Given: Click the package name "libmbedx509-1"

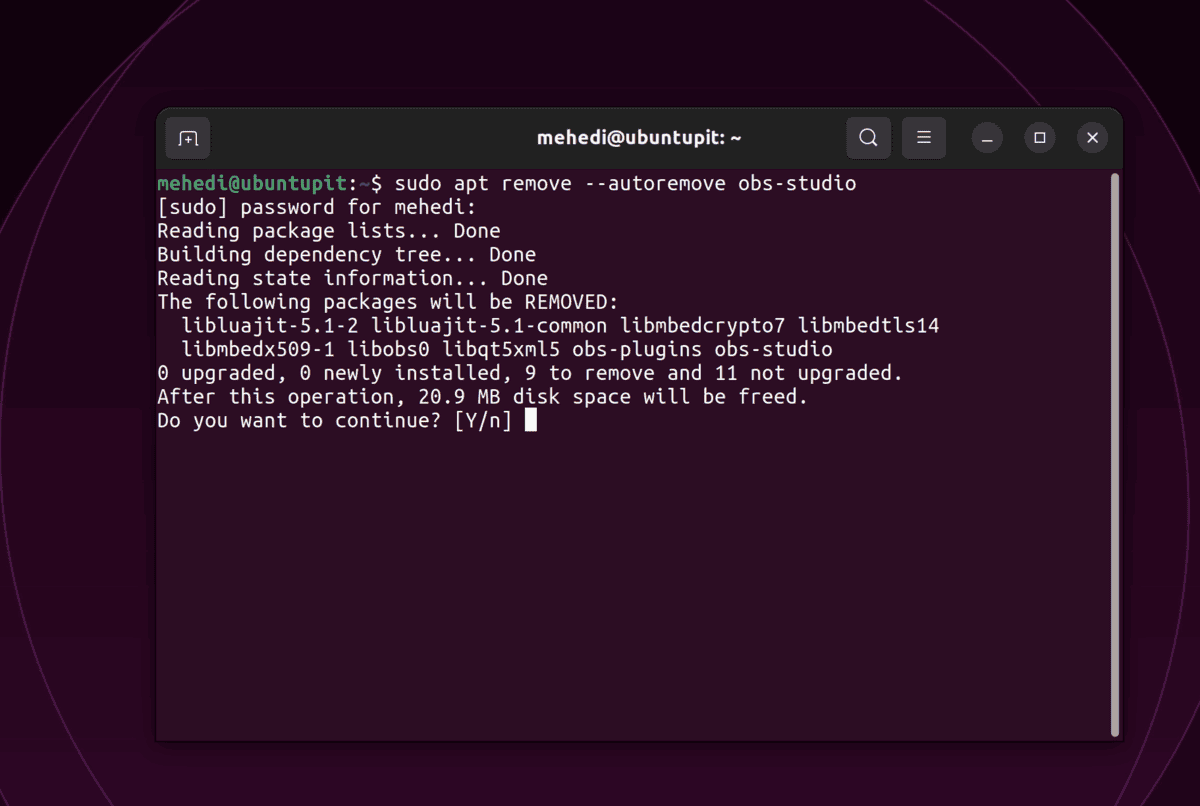Looking at the screenshot, I should (258, 350).
